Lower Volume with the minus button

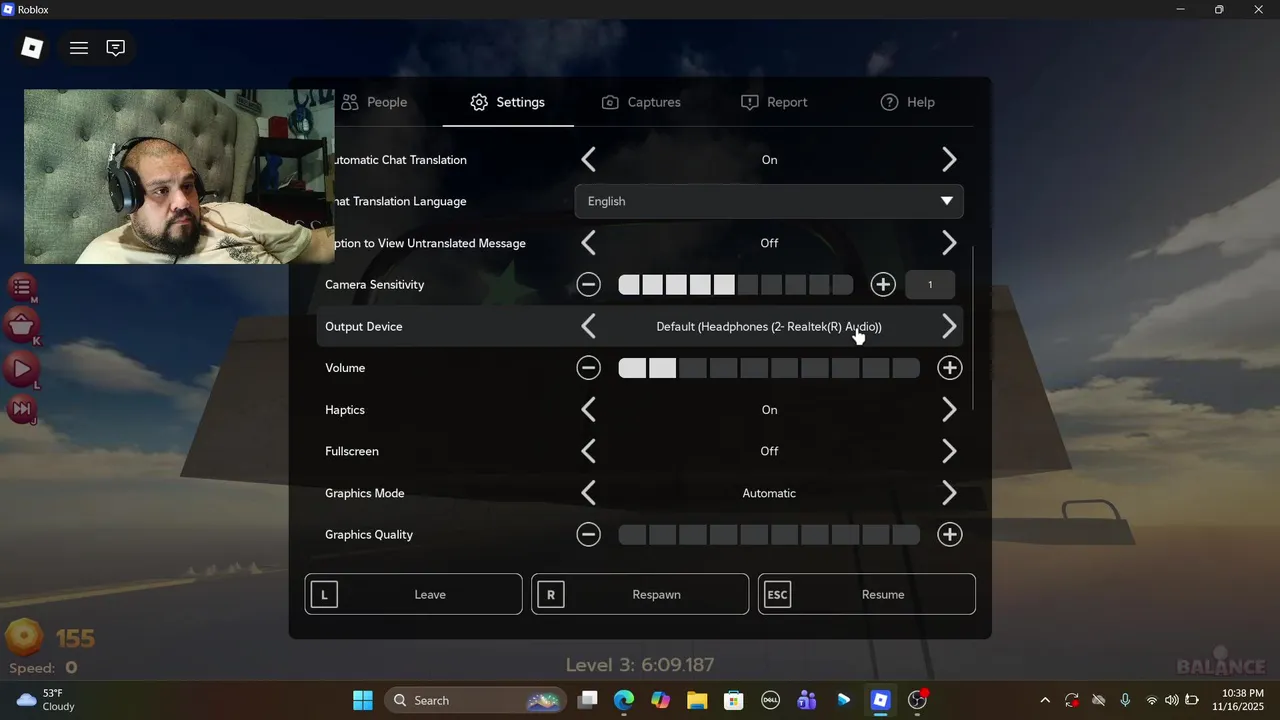[588, 368]
